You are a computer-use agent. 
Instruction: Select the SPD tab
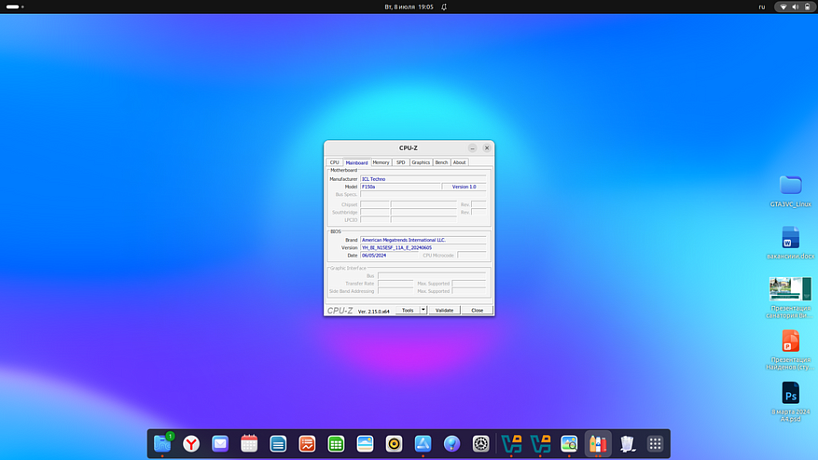tap(401, 162)
